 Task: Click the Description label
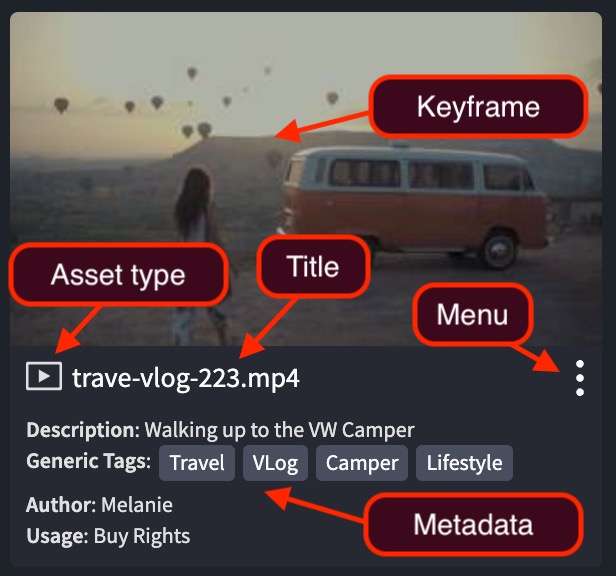click(x=83, y=430)
